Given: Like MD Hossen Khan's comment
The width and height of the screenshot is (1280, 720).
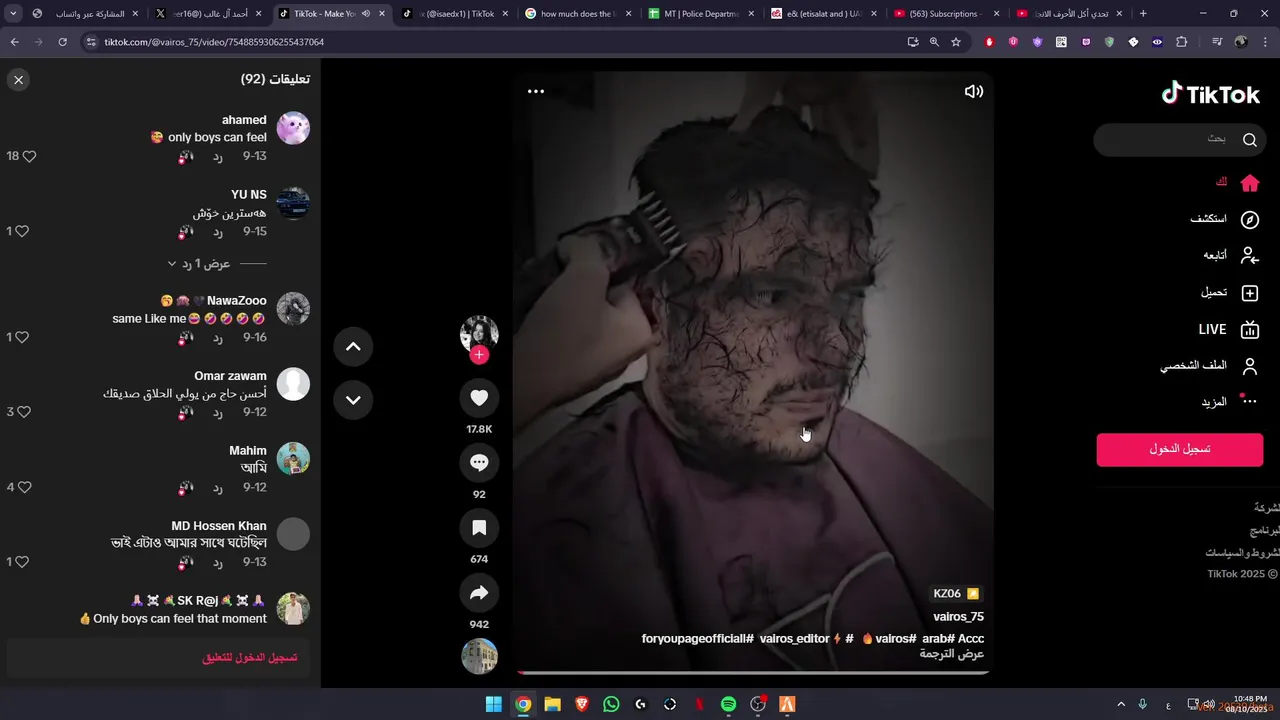Looking at the screenshot, I should click(x=22, y=562).
